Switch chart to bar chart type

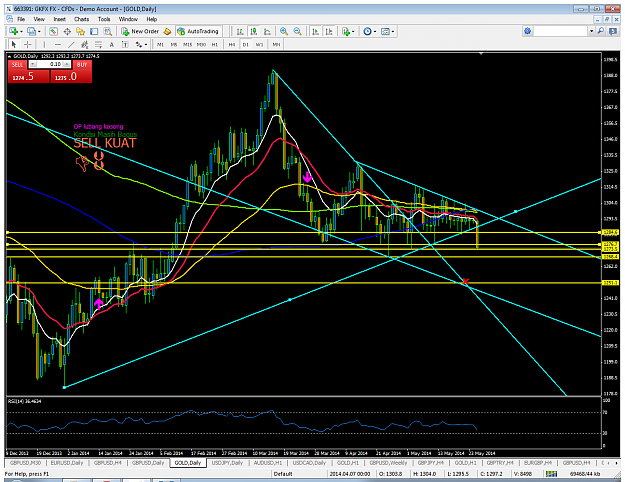[x=240, y=31]
